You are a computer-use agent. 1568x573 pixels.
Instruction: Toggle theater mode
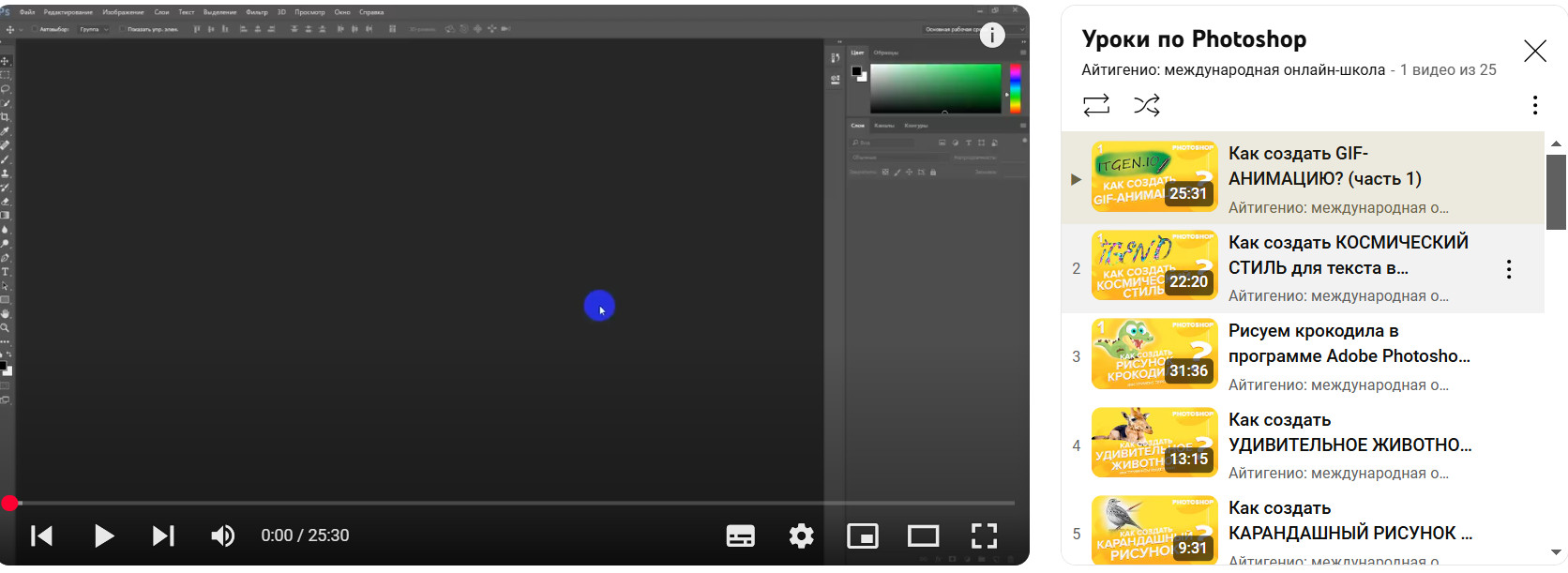[924, 535]
